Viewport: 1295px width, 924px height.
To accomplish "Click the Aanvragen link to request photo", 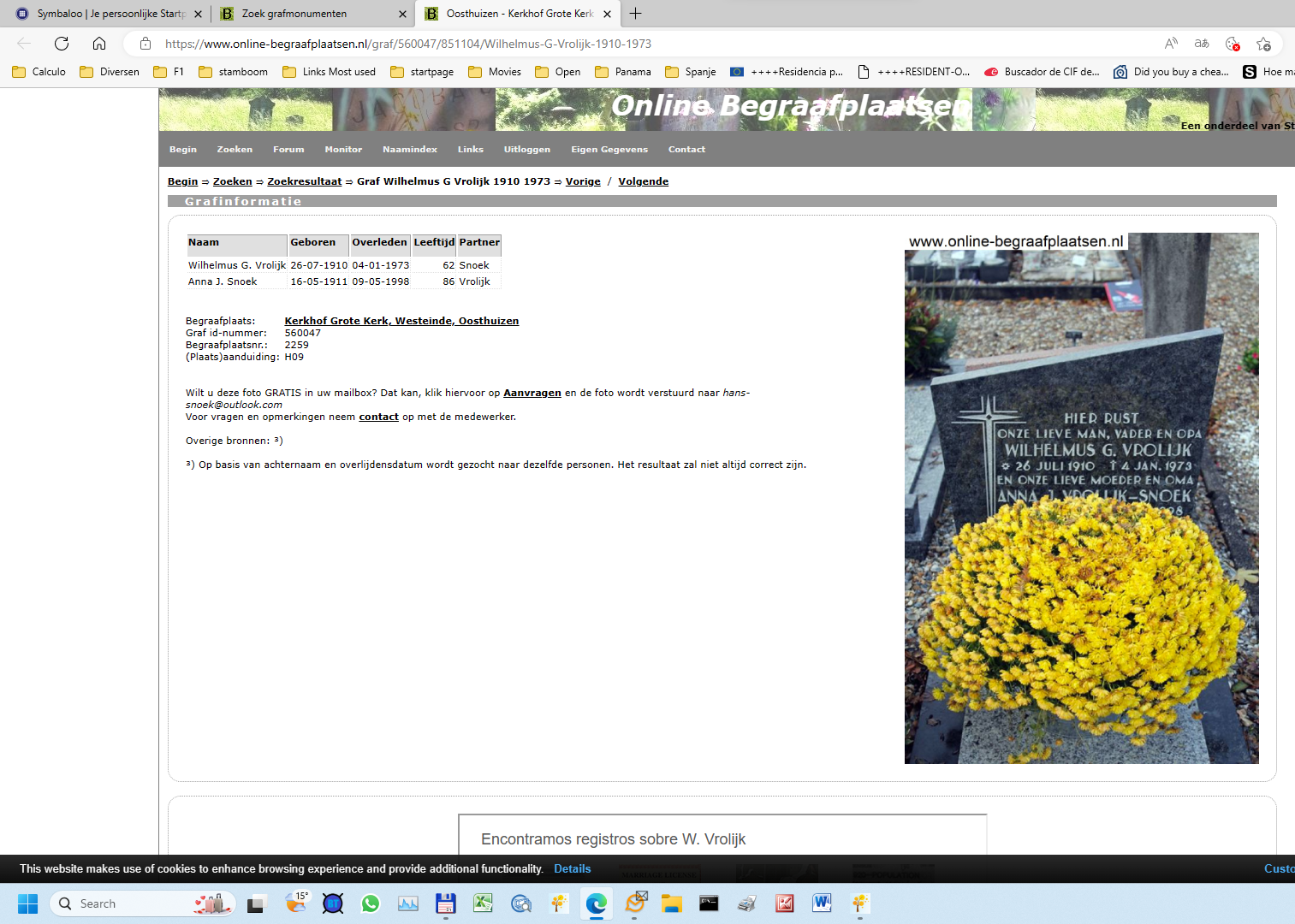I will (532, 393).
